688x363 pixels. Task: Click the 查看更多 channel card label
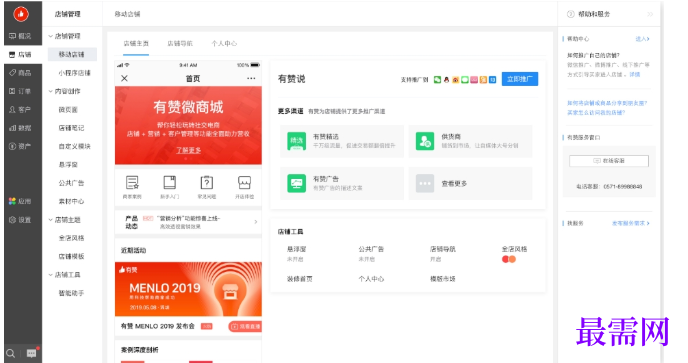coord(454,183)
